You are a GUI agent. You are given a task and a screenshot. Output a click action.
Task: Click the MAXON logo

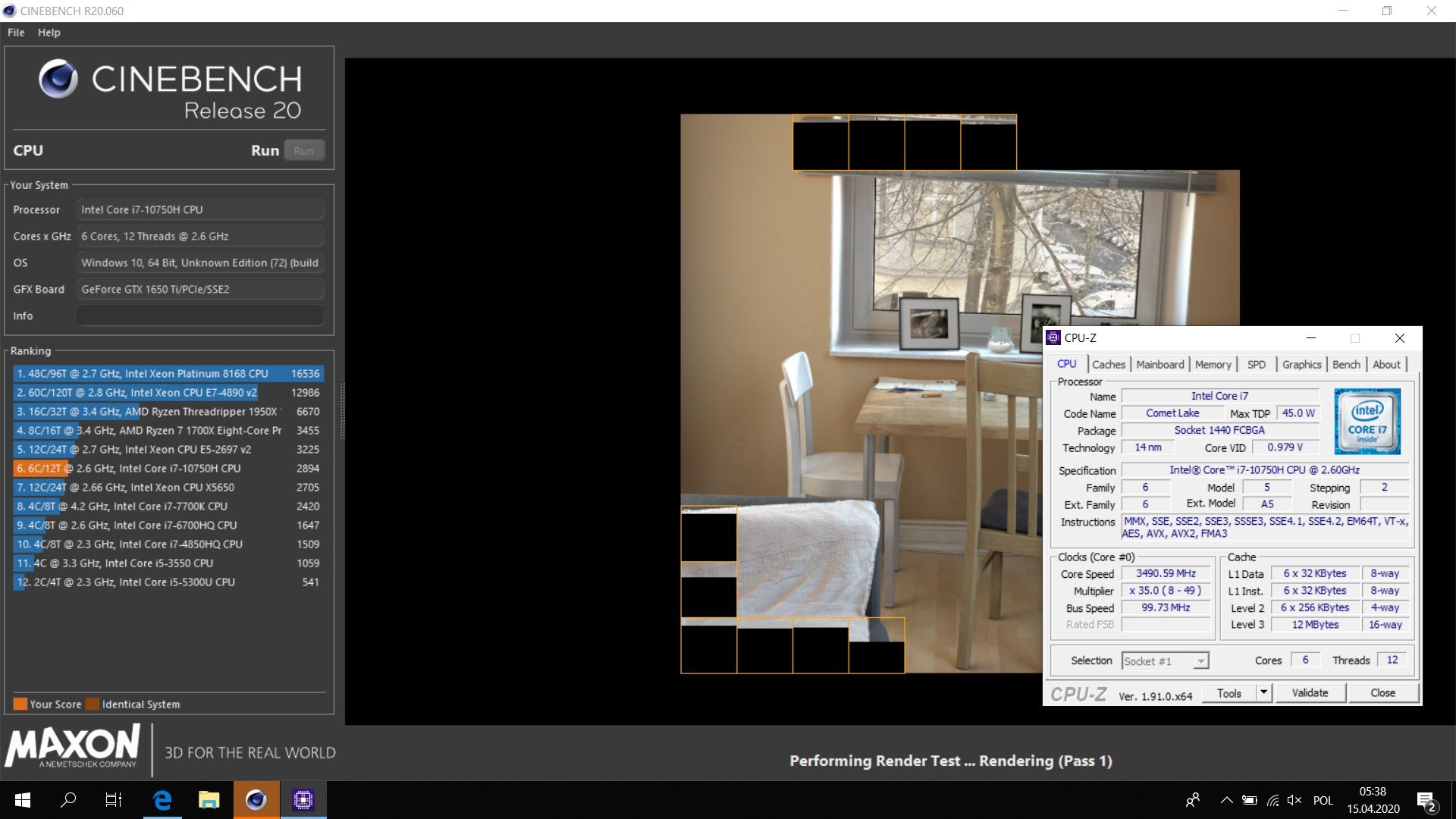[73, 745]
